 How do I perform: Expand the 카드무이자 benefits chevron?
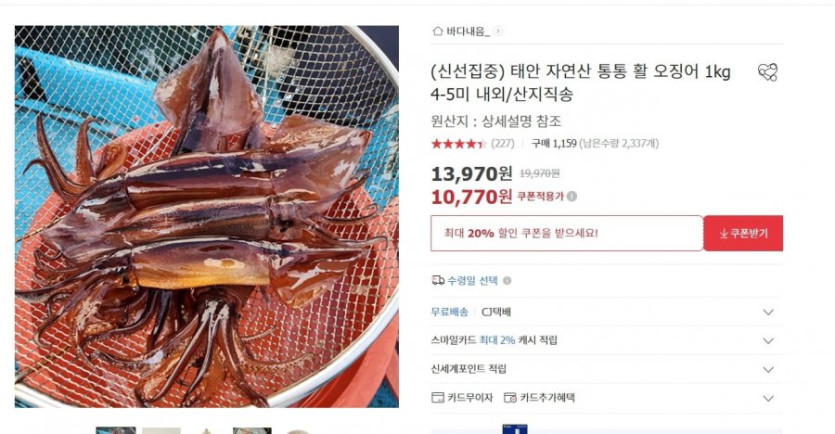pyautogui.click(x=768, y=398)
